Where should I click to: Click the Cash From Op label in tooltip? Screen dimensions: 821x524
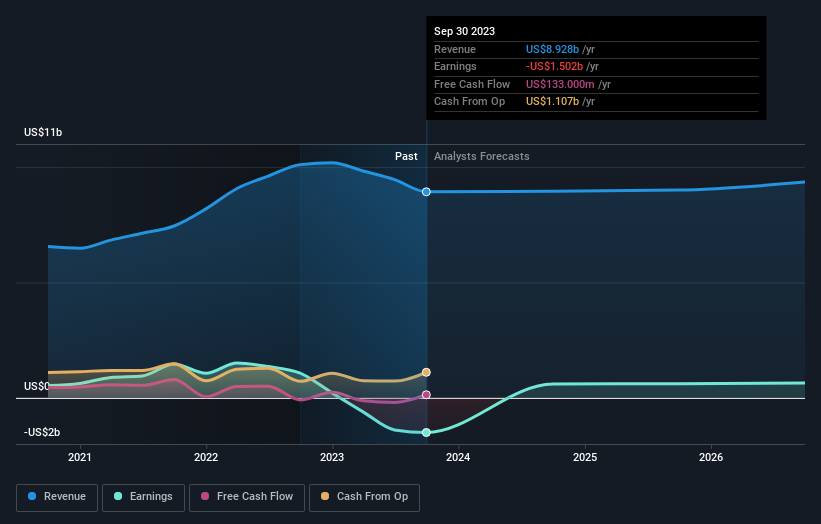470,102
